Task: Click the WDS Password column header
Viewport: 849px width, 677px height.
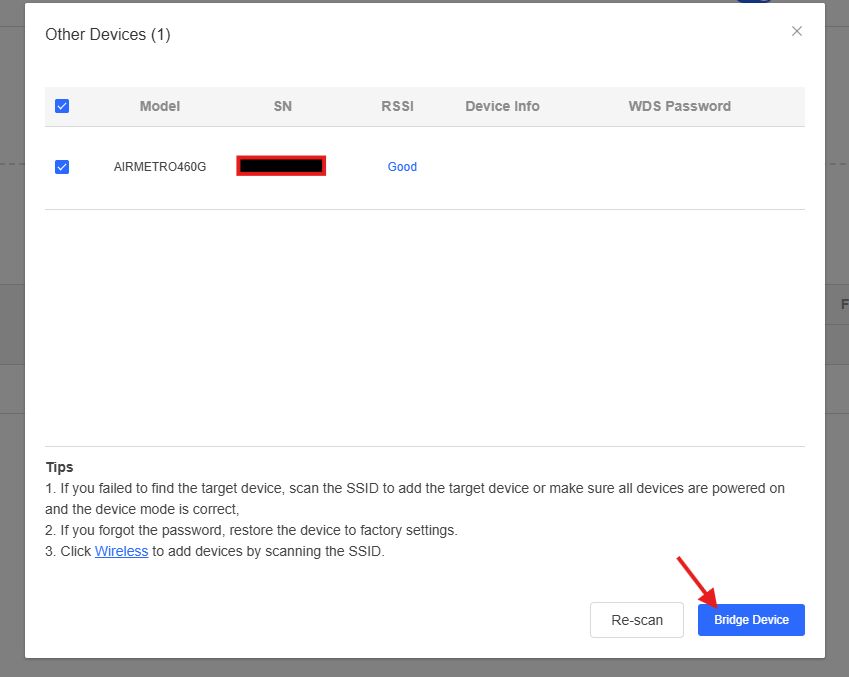Action: (679, 106)
